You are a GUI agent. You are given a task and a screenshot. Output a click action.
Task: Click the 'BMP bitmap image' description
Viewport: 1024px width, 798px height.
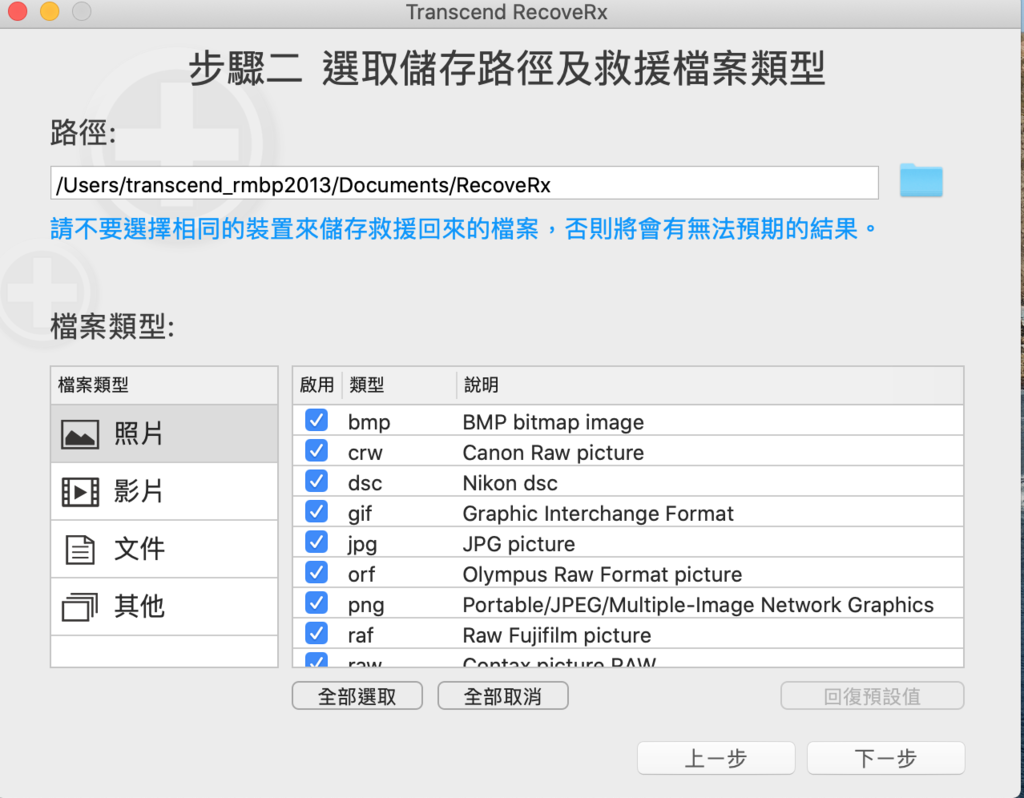(553, 423)
